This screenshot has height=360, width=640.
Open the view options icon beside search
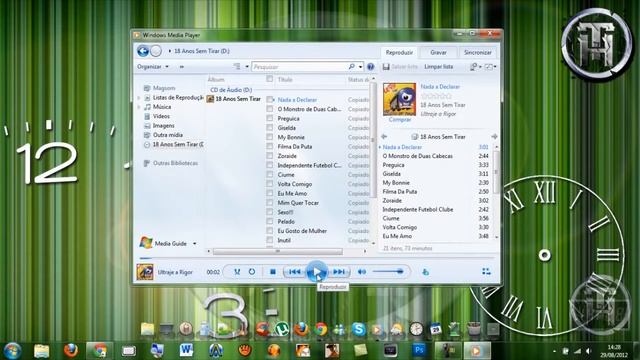point(237,67)
